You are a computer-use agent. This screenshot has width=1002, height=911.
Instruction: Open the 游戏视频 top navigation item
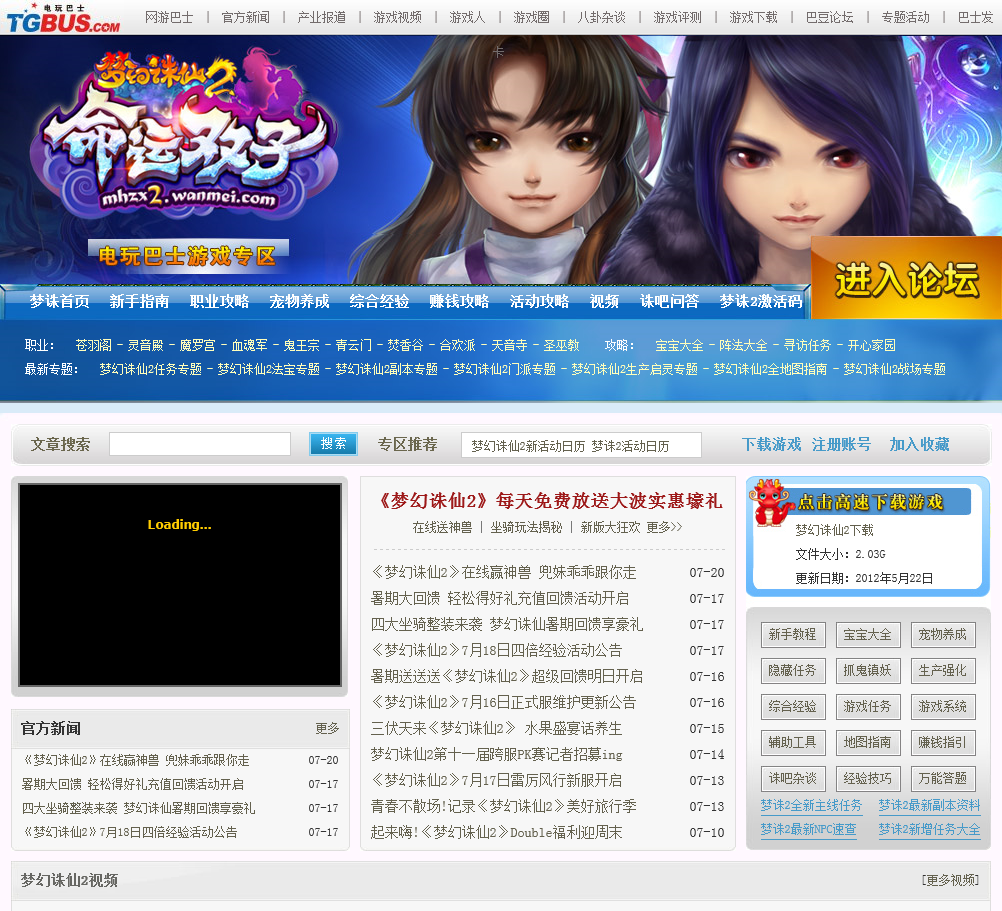click(x=397, y=17)
